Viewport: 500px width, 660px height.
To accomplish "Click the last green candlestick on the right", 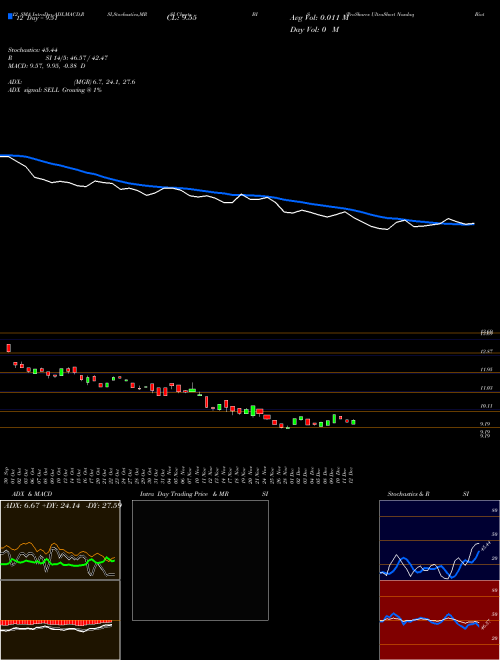I will (353, 422).
